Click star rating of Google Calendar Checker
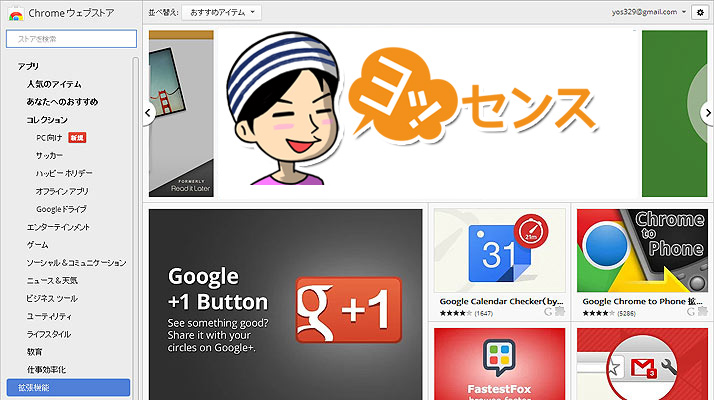Screen dimensions: 714x400 [456, 313]
